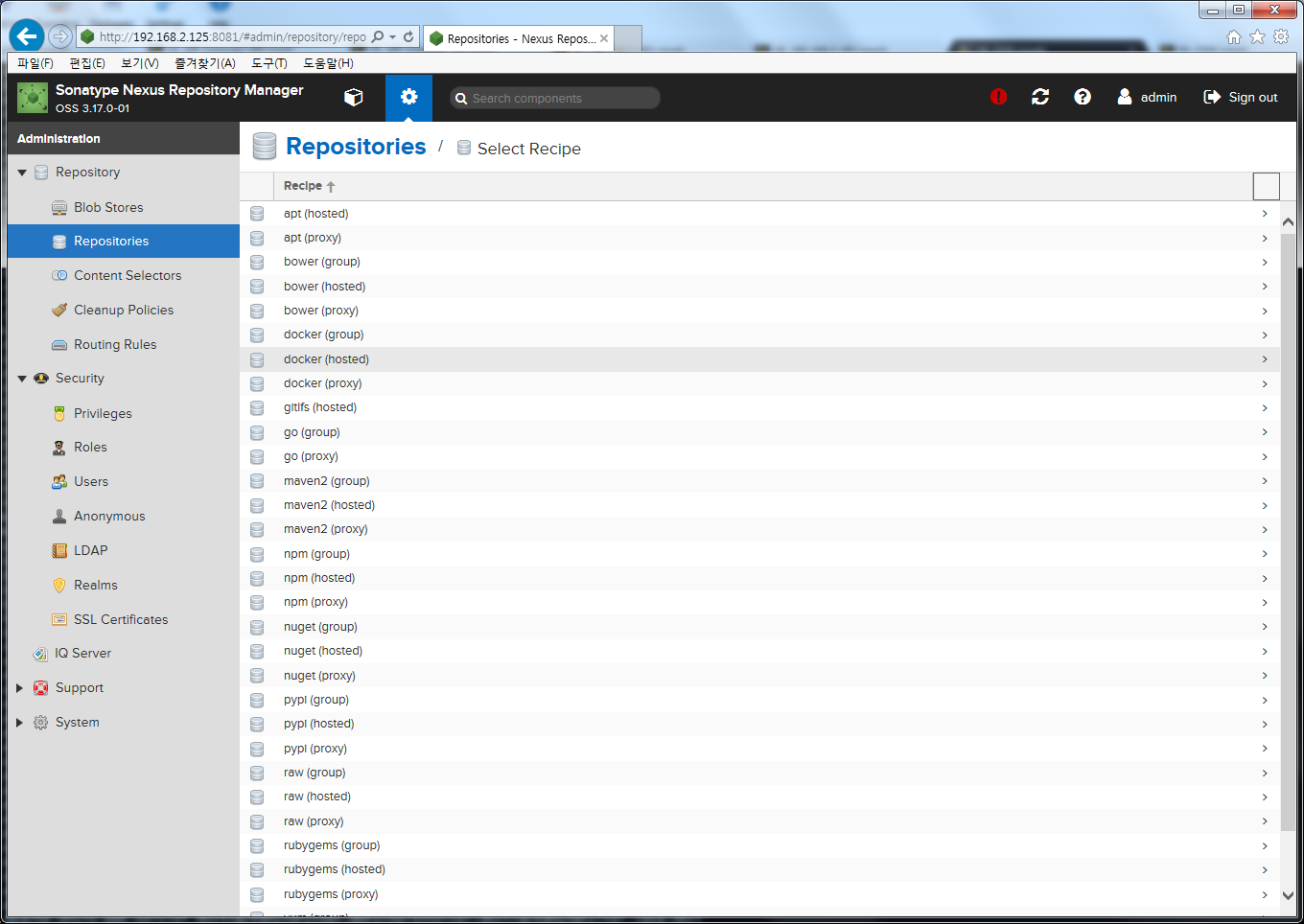Image resolution: width=1304 pixels, height=924 pixels.
Task: Open the 즐겨찾기(A) menu
Action: coord(205,63)
